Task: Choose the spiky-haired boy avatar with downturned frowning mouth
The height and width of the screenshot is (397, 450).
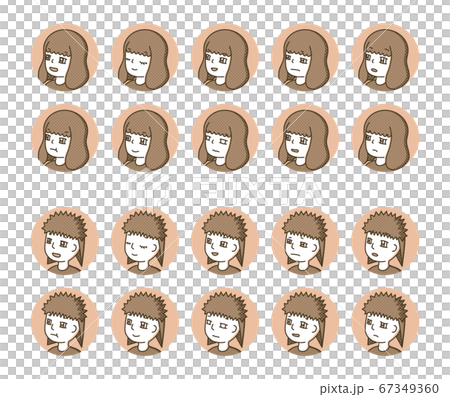Action: click(x=385, y=322)
